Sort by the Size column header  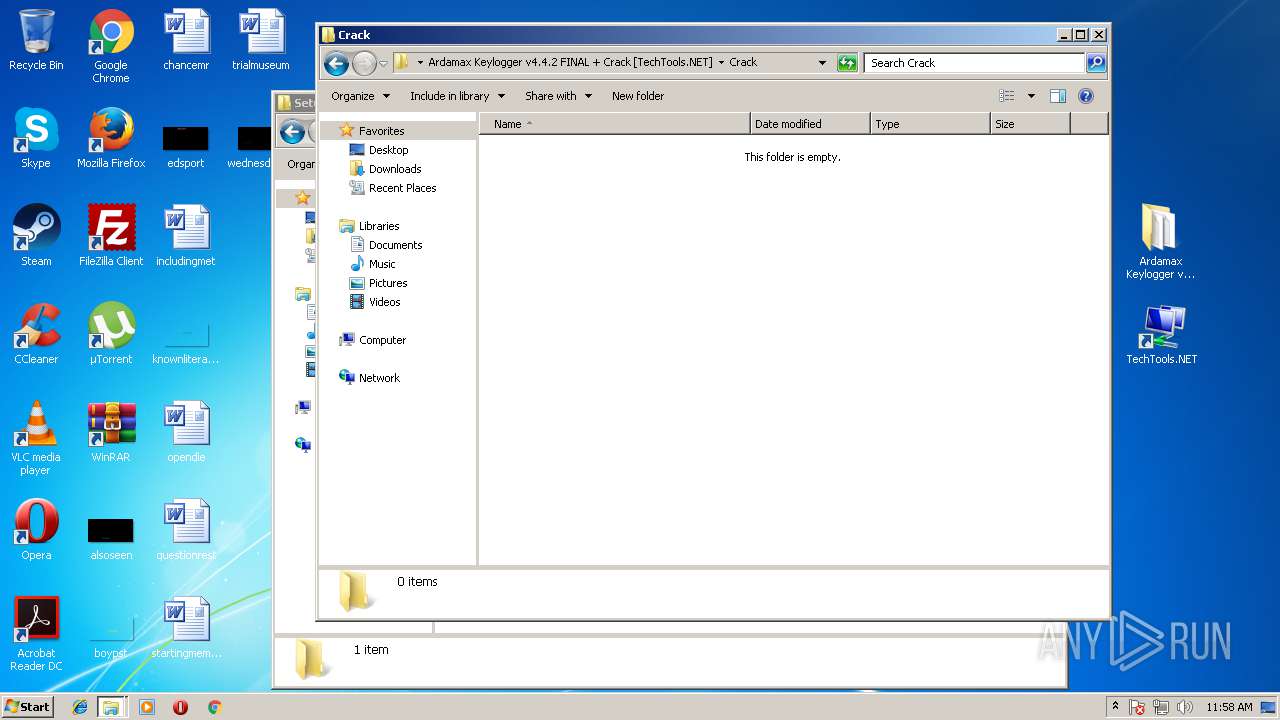[1030, 124]
